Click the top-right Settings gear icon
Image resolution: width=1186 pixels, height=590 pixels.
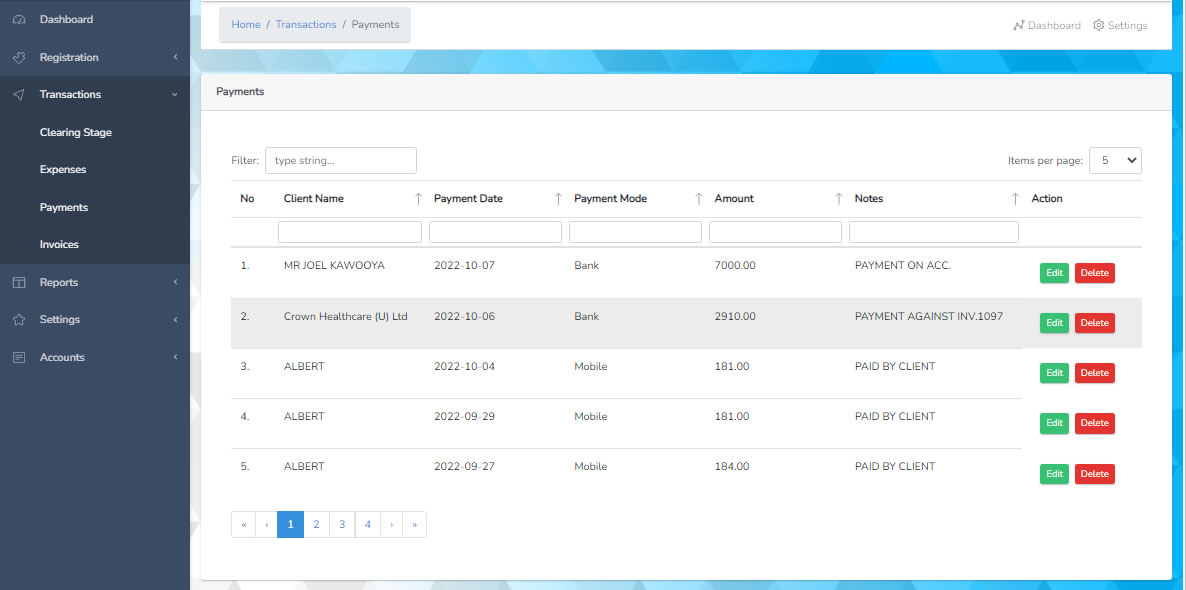point(1098,26)
